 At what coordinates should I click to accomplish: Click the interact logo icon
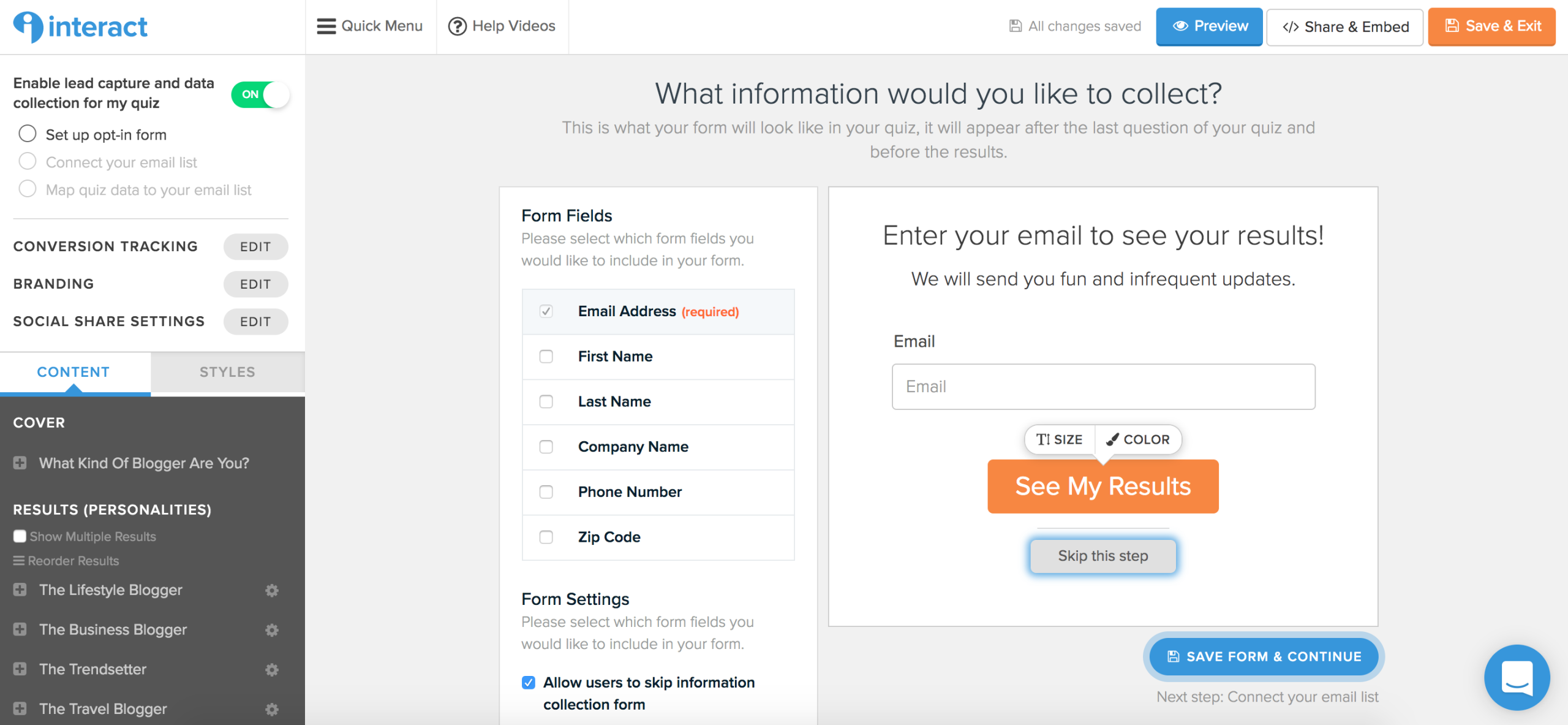tap(28, 27)
